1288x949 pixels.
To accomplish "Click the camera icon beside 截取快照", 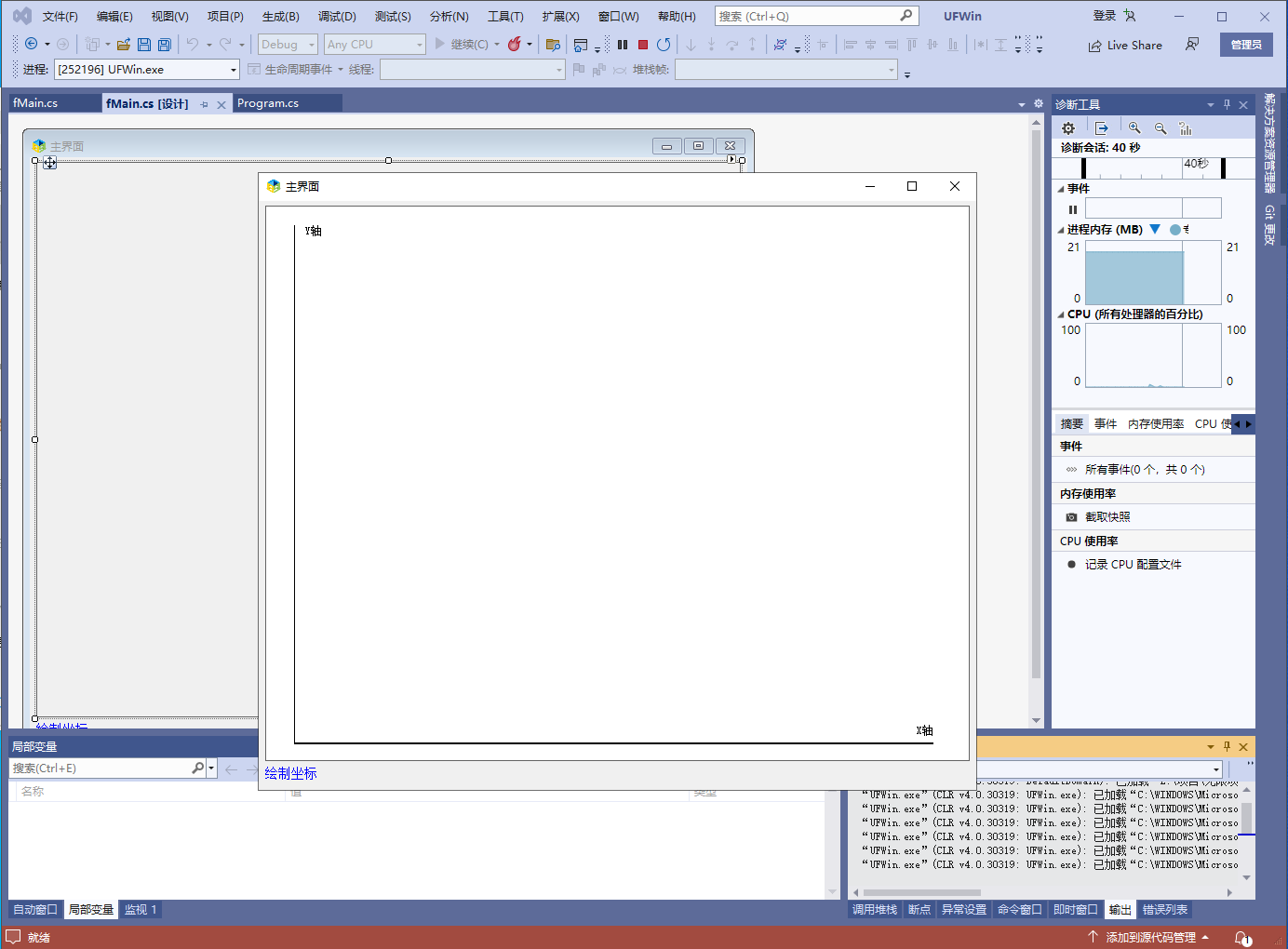I will click(1071, 517).
